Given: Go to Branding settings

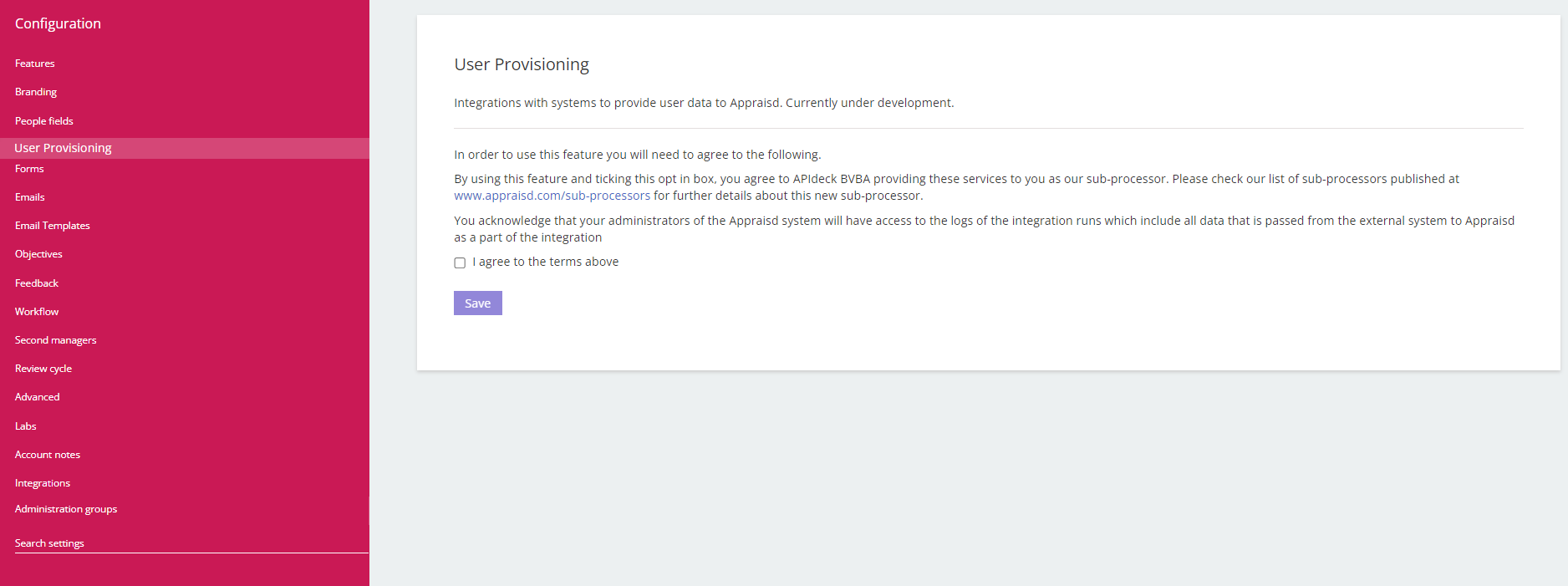Looking at the screenshot, I should coord(36,92).
